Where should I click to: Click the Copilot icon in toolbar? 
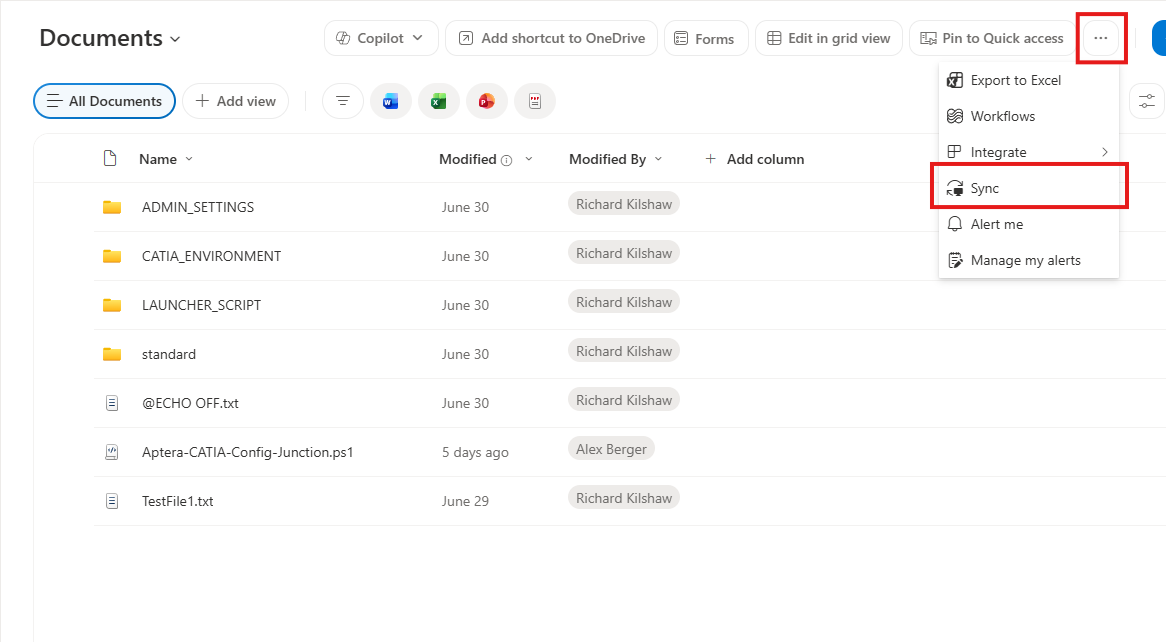pyautogui.click(x=343, y=38)
